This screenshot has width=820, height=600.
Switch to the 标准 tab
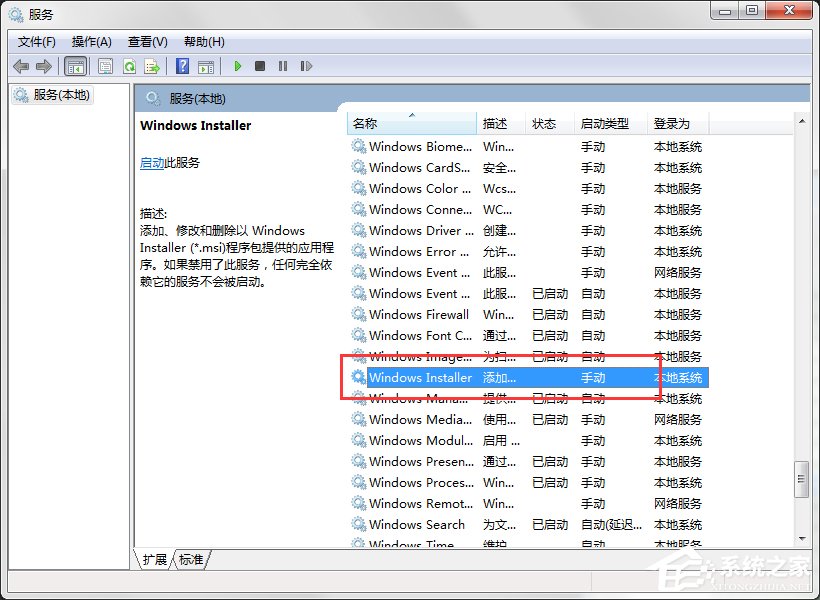point(188,560)
